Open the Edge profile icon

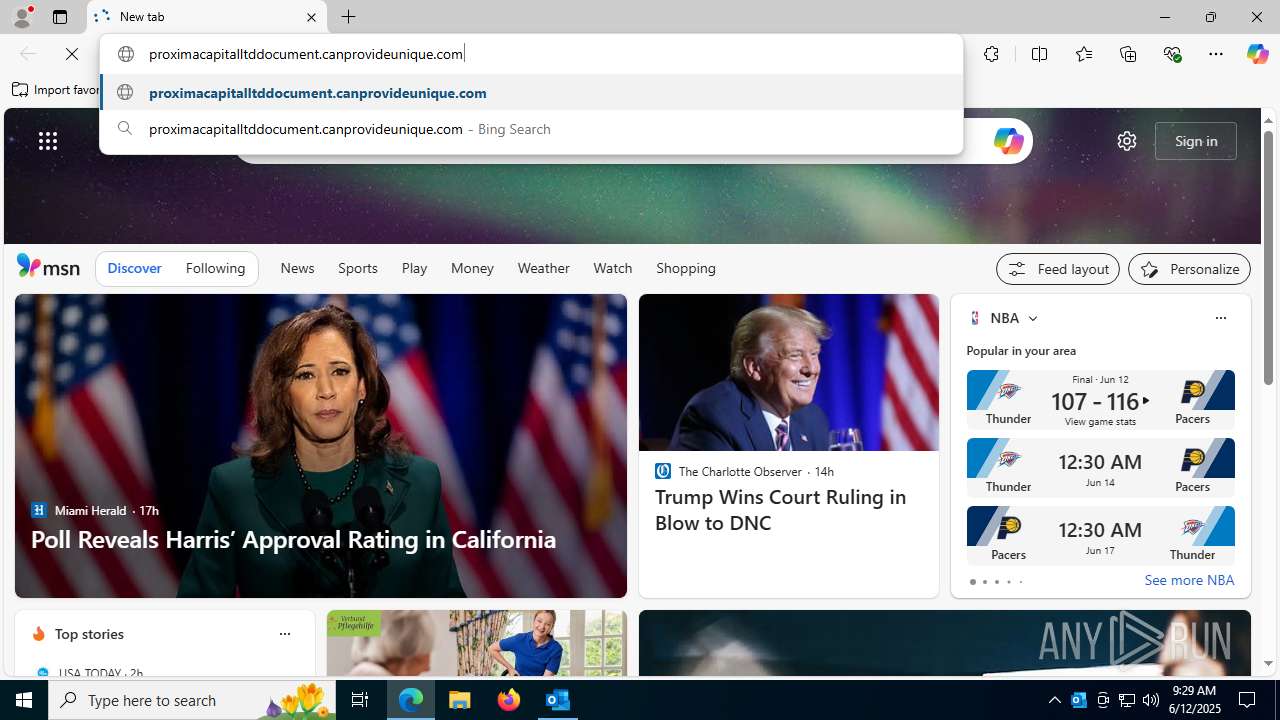point(22,17)
